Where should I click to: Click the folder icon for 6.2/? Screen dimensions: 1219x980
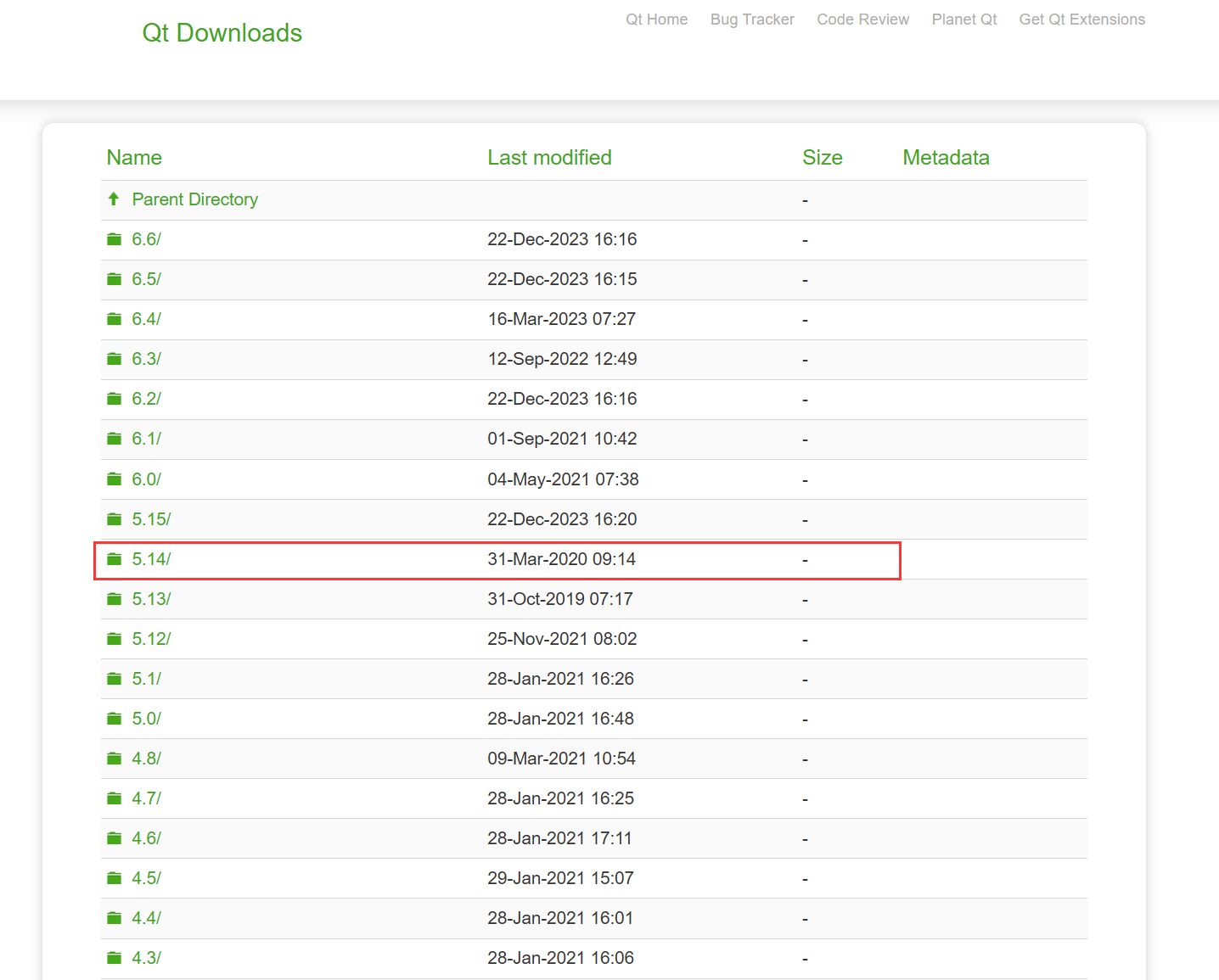pos(114,399)
